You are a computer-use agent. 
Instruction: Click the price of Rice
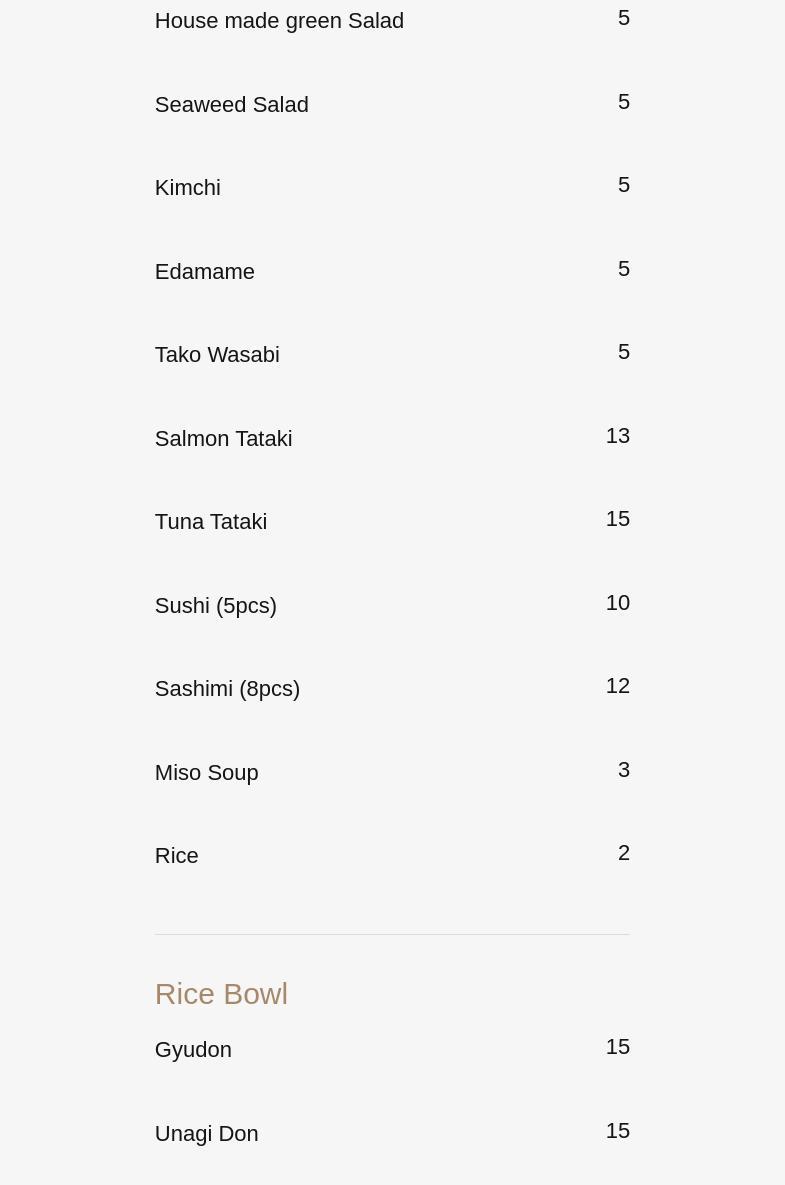[x=623, y=853]
